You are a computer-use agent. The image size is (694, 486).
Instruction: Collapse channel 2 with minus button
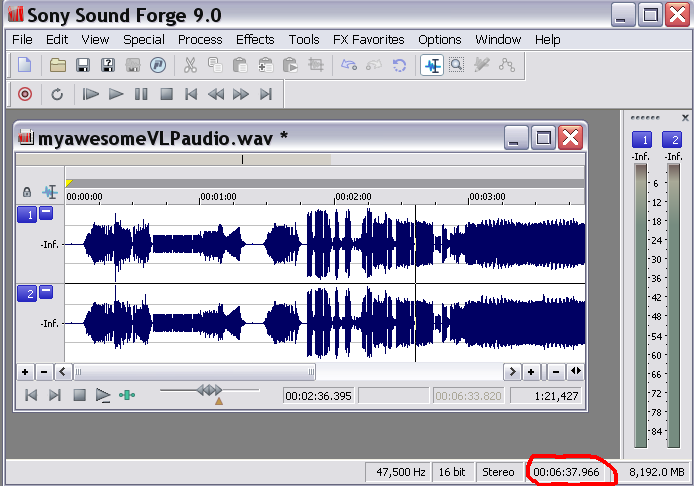[46, 292]
